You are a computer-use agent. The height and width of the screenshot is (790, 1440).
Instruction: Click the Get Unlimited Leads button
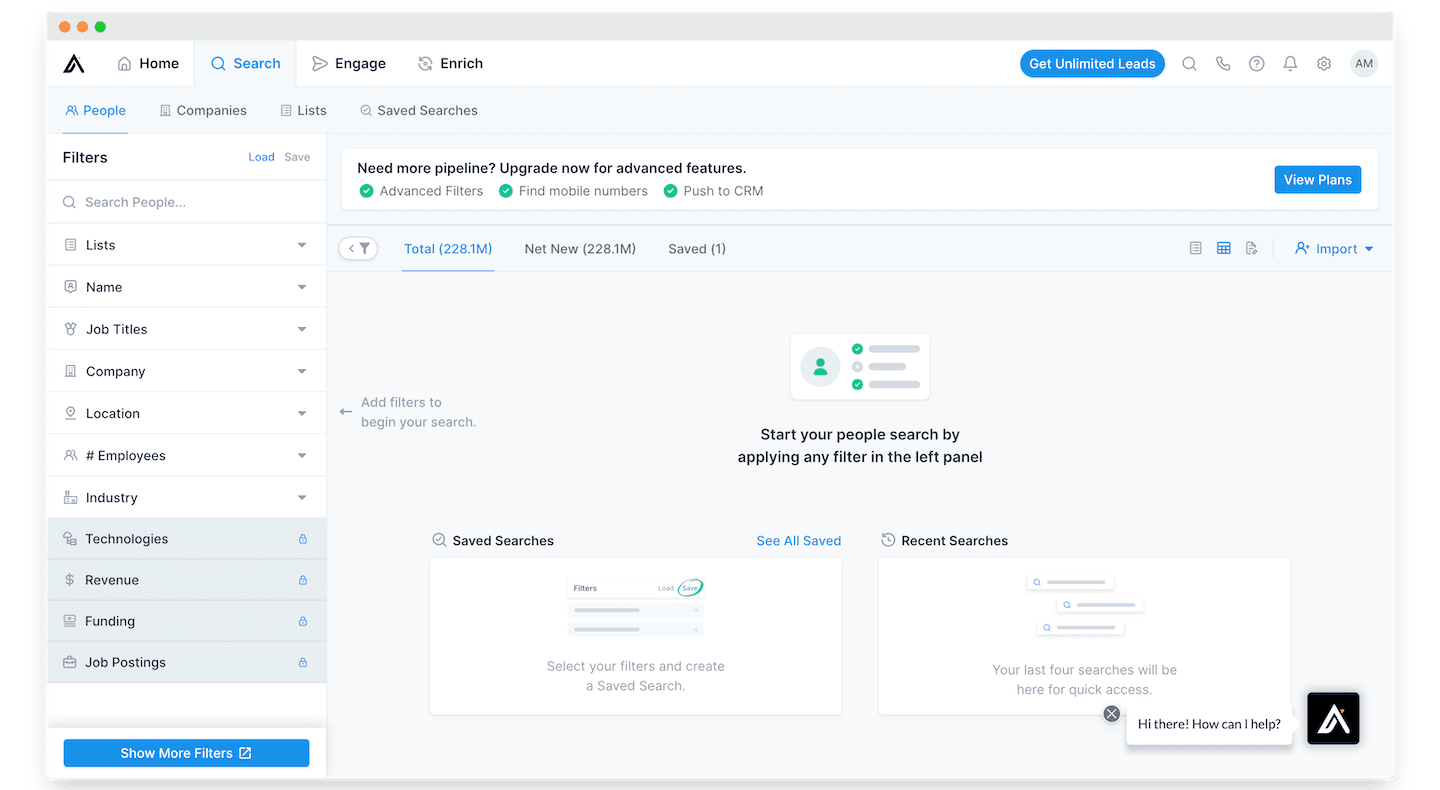(1092, 63)
